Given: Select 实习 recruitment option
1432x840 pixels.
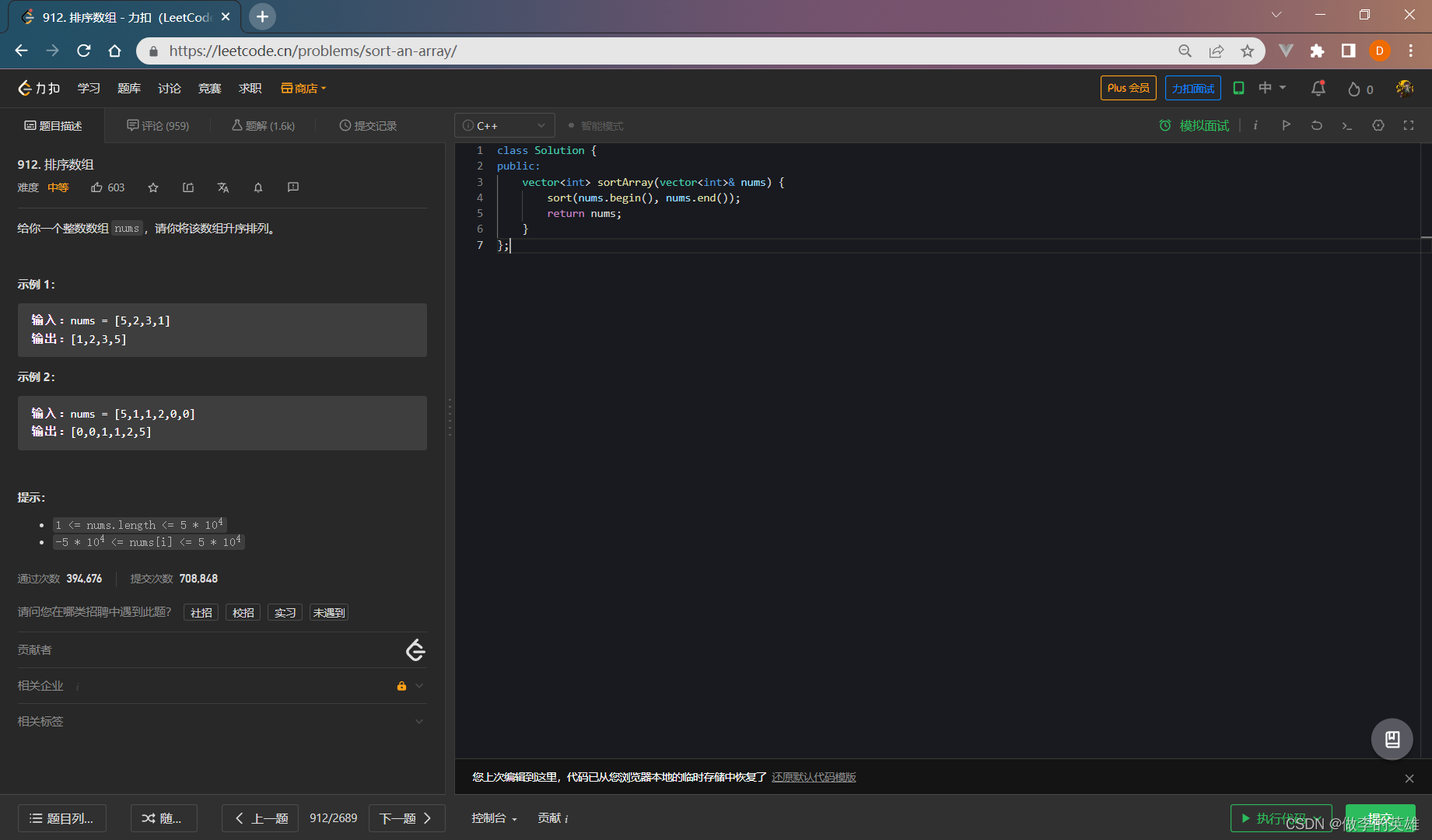Looking at the screenshot, I should pyautogui.click(x=285, y=612).
